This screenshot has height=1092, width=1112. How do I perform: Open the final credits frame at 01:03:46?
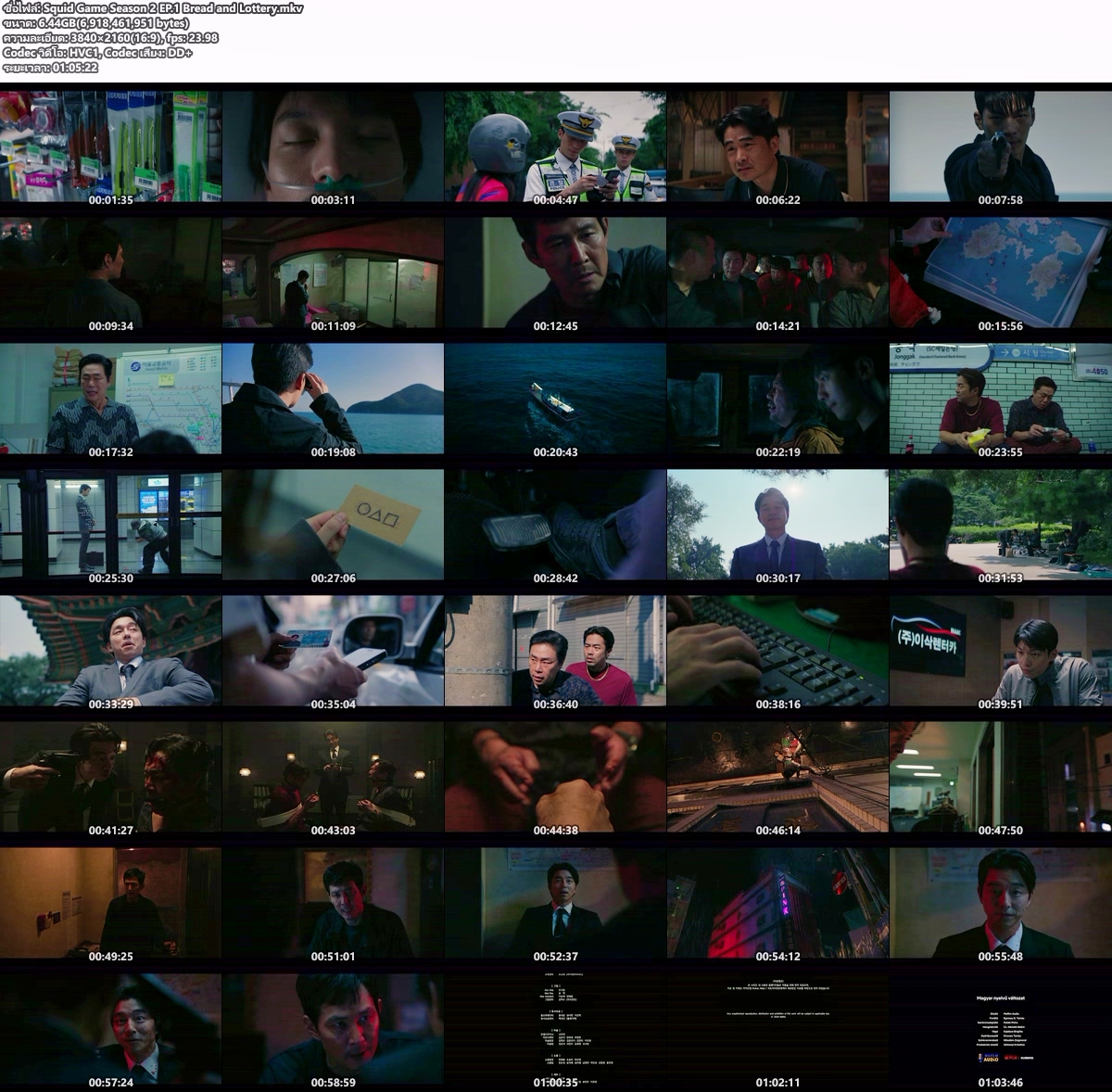[1001, 1029]
